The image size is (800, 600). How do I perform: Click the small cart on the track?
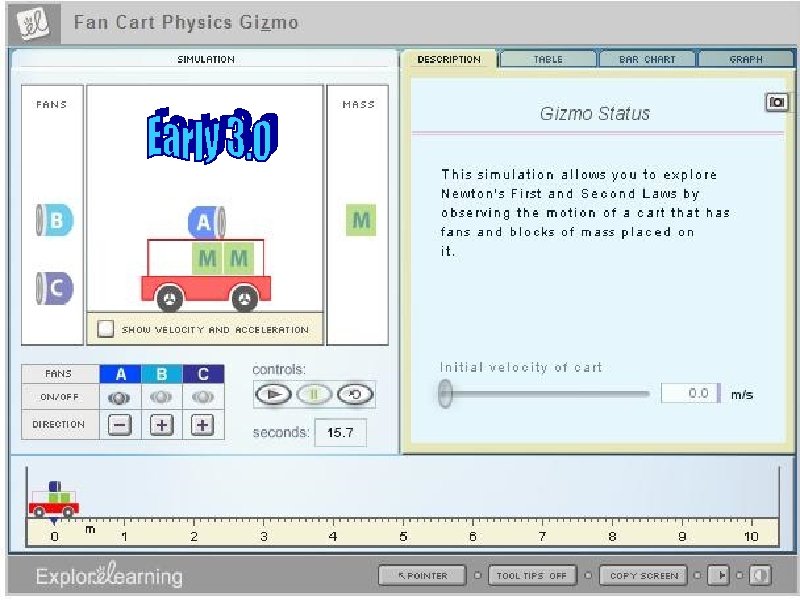pos(54,500)
